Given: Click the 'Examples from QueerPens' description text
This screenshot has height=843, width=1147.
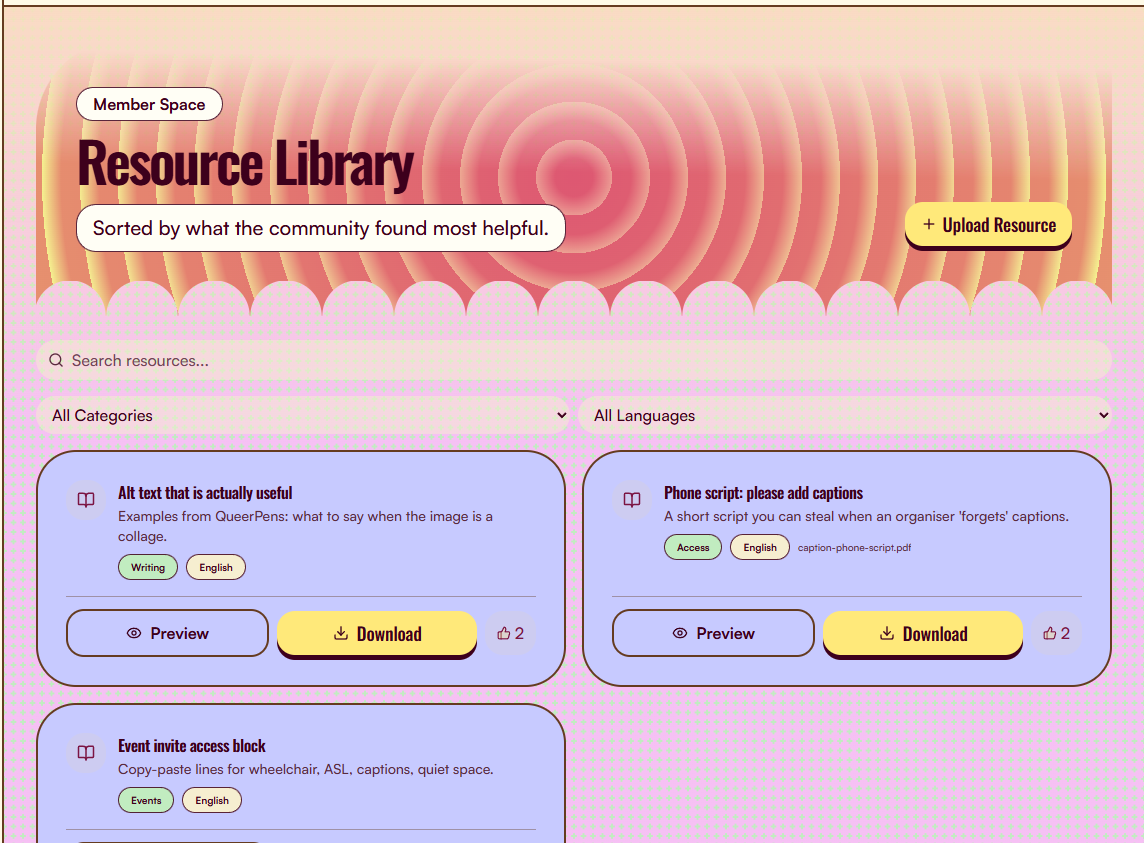Looking at the screenshot, I should [x=306, y=526].
